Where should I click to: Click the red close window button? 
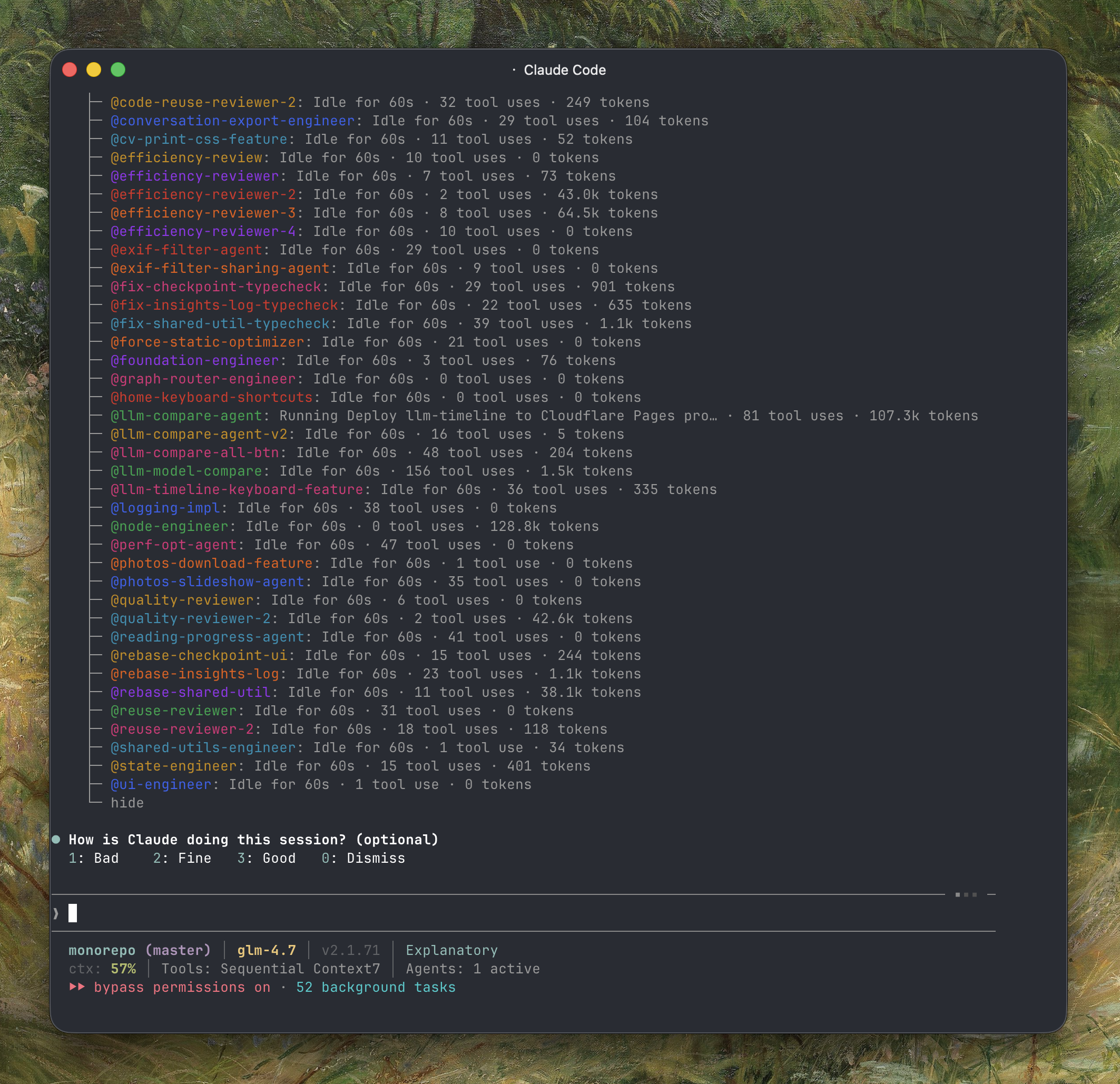click(70, 70)
